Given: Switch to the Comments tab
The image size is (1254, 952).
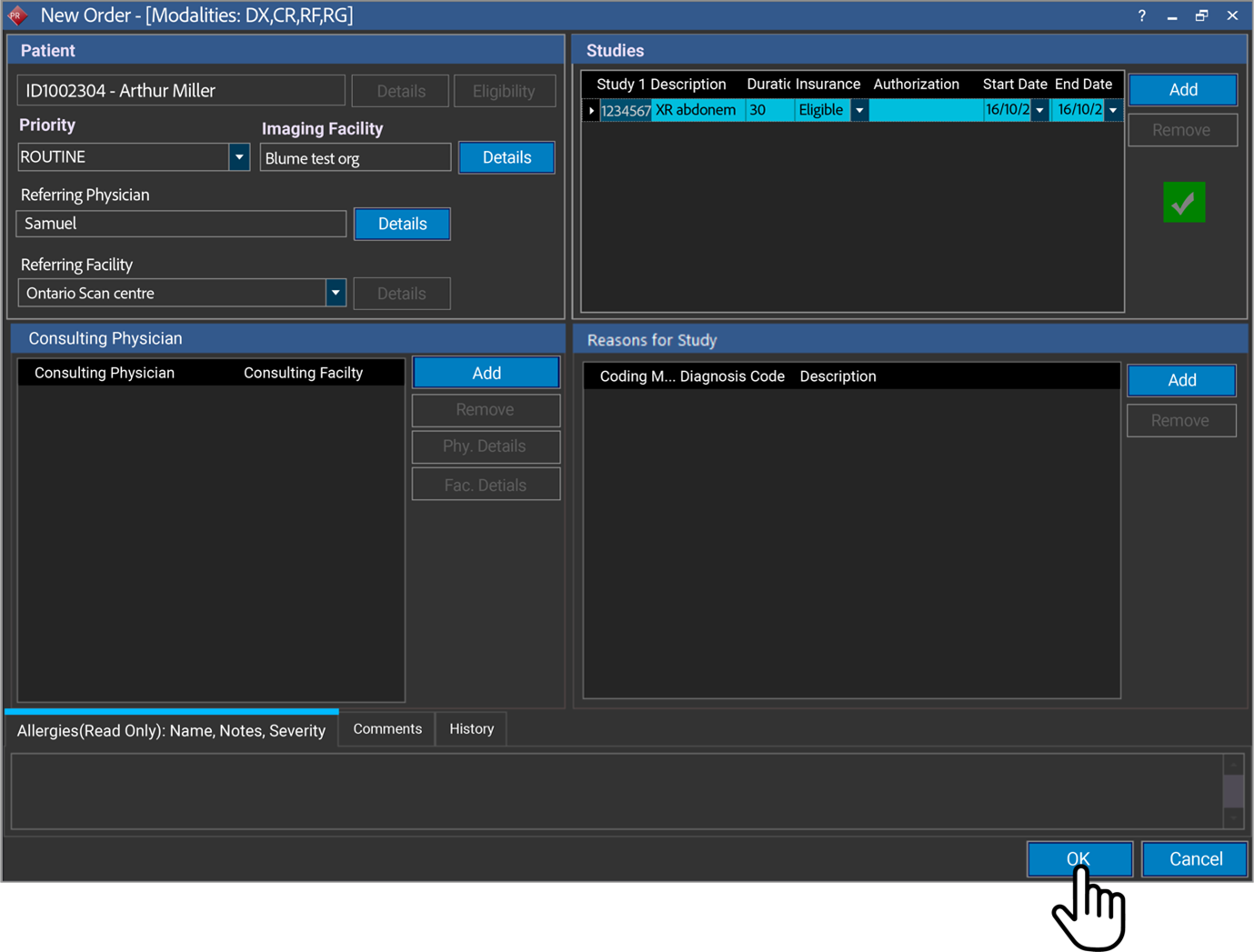Looking at the screenshot, I should pos(387,729).
